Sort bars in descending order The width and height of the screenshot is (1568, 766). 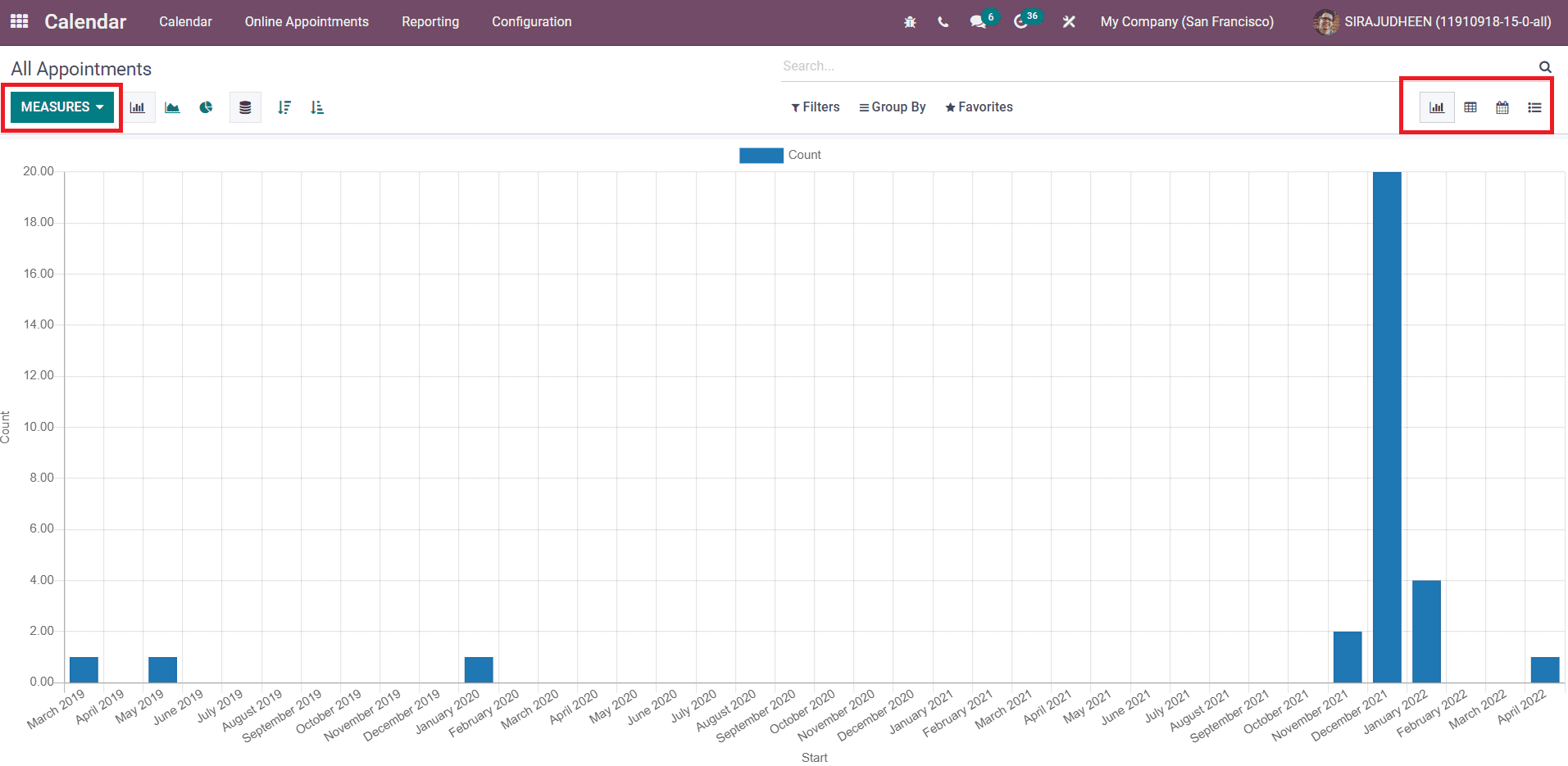pyautogui.click(x=284, y=107)
